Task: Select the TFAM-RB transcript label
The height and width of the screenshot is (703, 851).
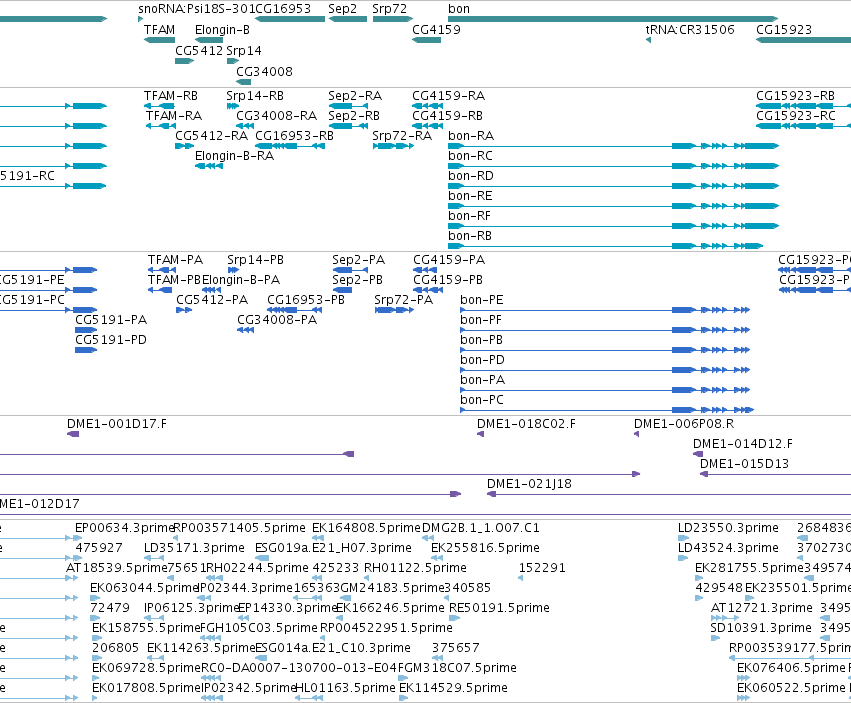Action: click(170, 96)
